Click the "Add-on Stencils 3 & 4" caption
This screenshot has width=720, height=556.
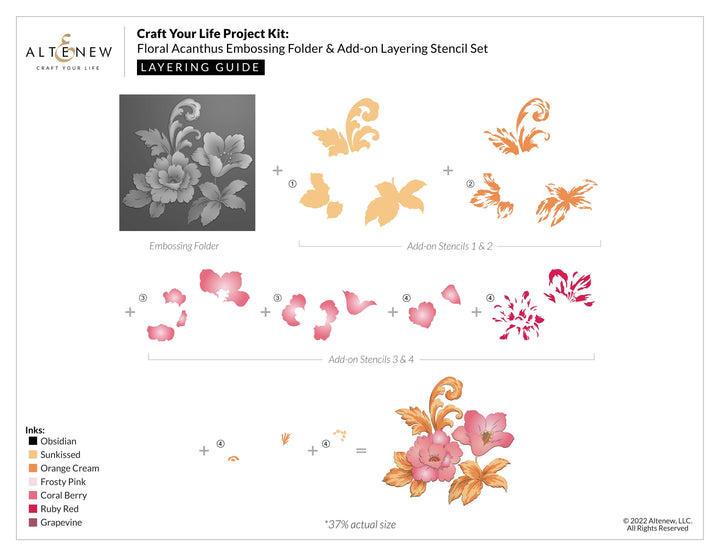pyautogui.click(x=369, y=360)
